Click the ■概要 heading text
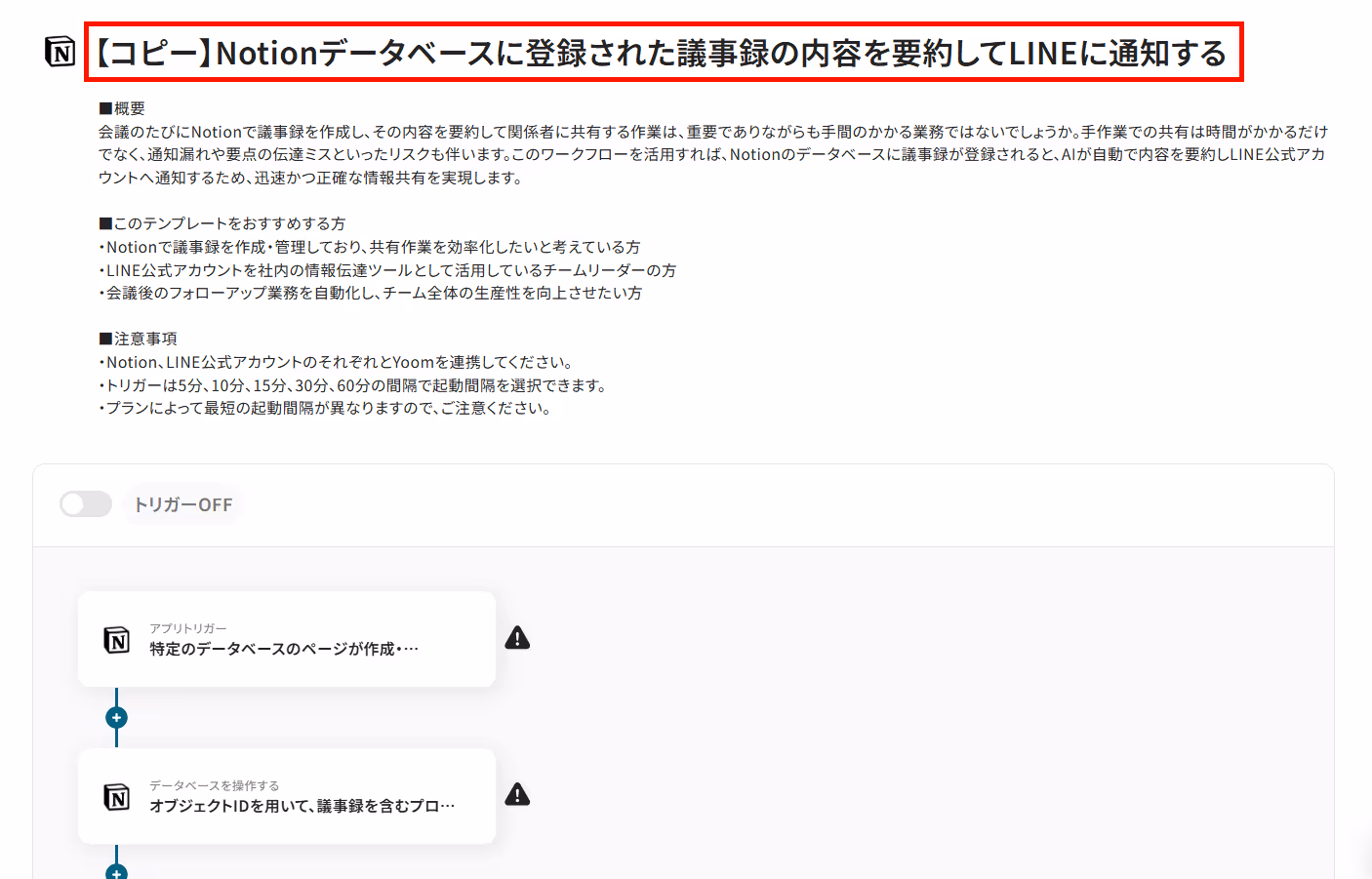 point(122,108)
